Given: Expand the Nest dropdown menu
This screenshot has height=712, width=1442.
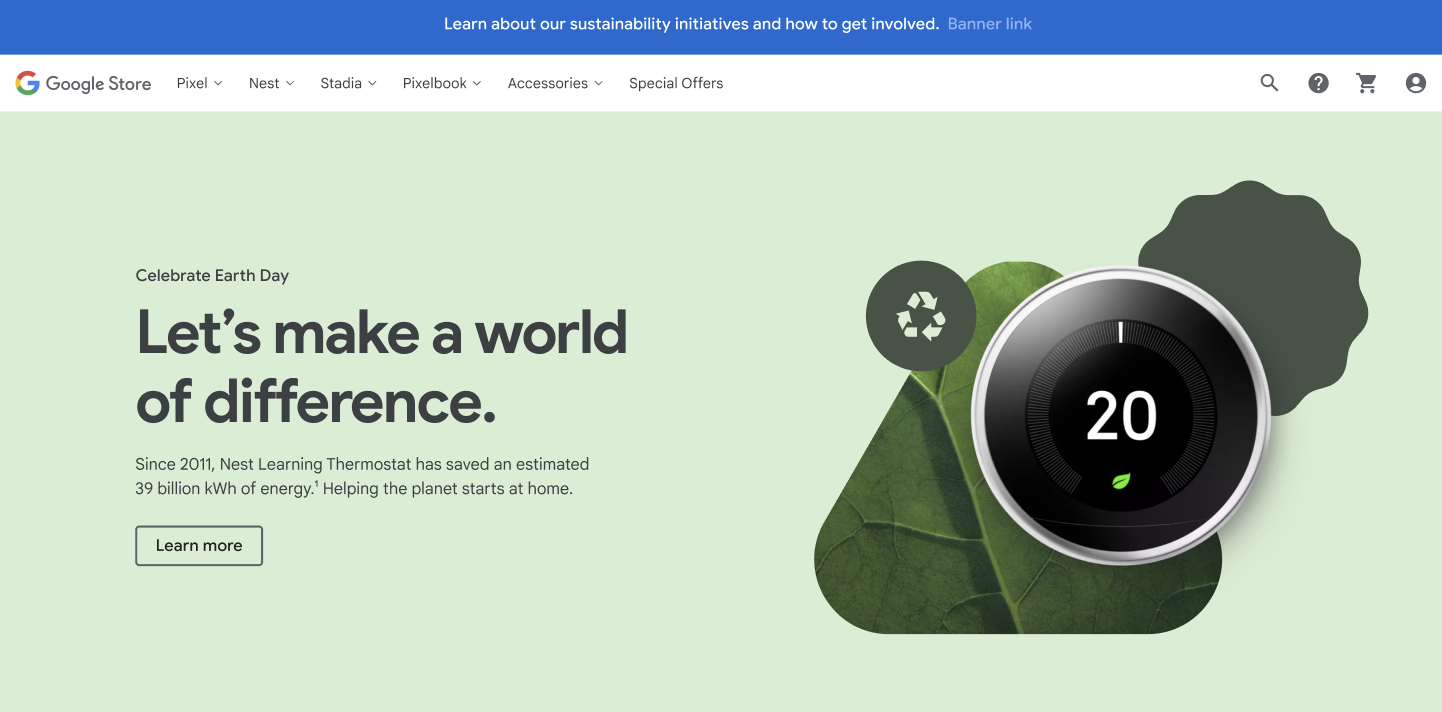Looking at the screenshot, I should (272, 83).
